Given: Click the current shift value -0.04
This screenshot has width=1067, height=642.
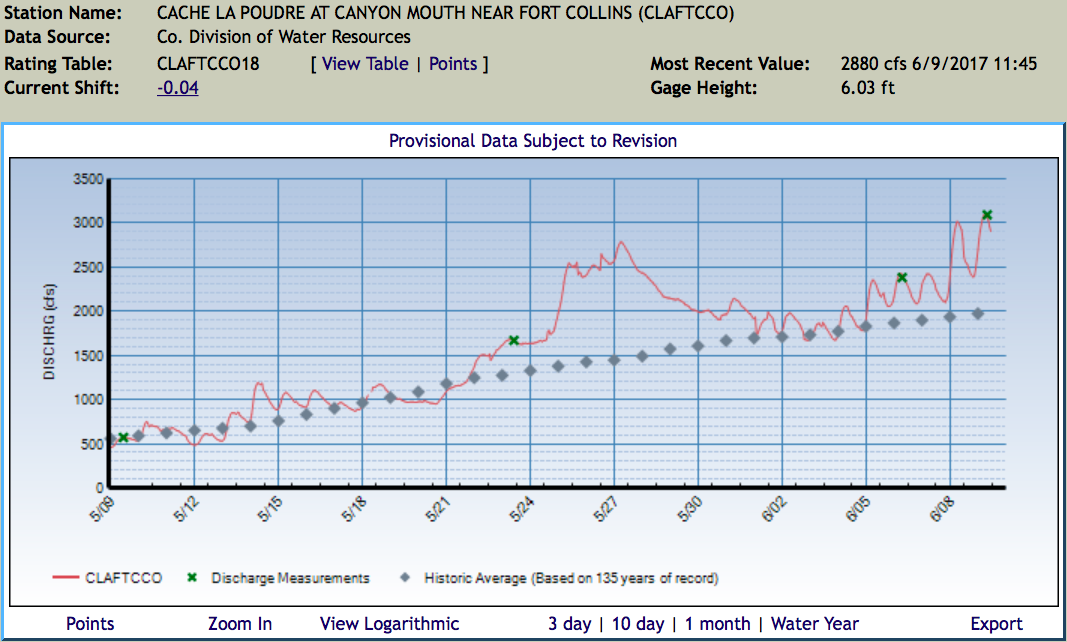Looking at the screenshot, I should tap(178, 88).
